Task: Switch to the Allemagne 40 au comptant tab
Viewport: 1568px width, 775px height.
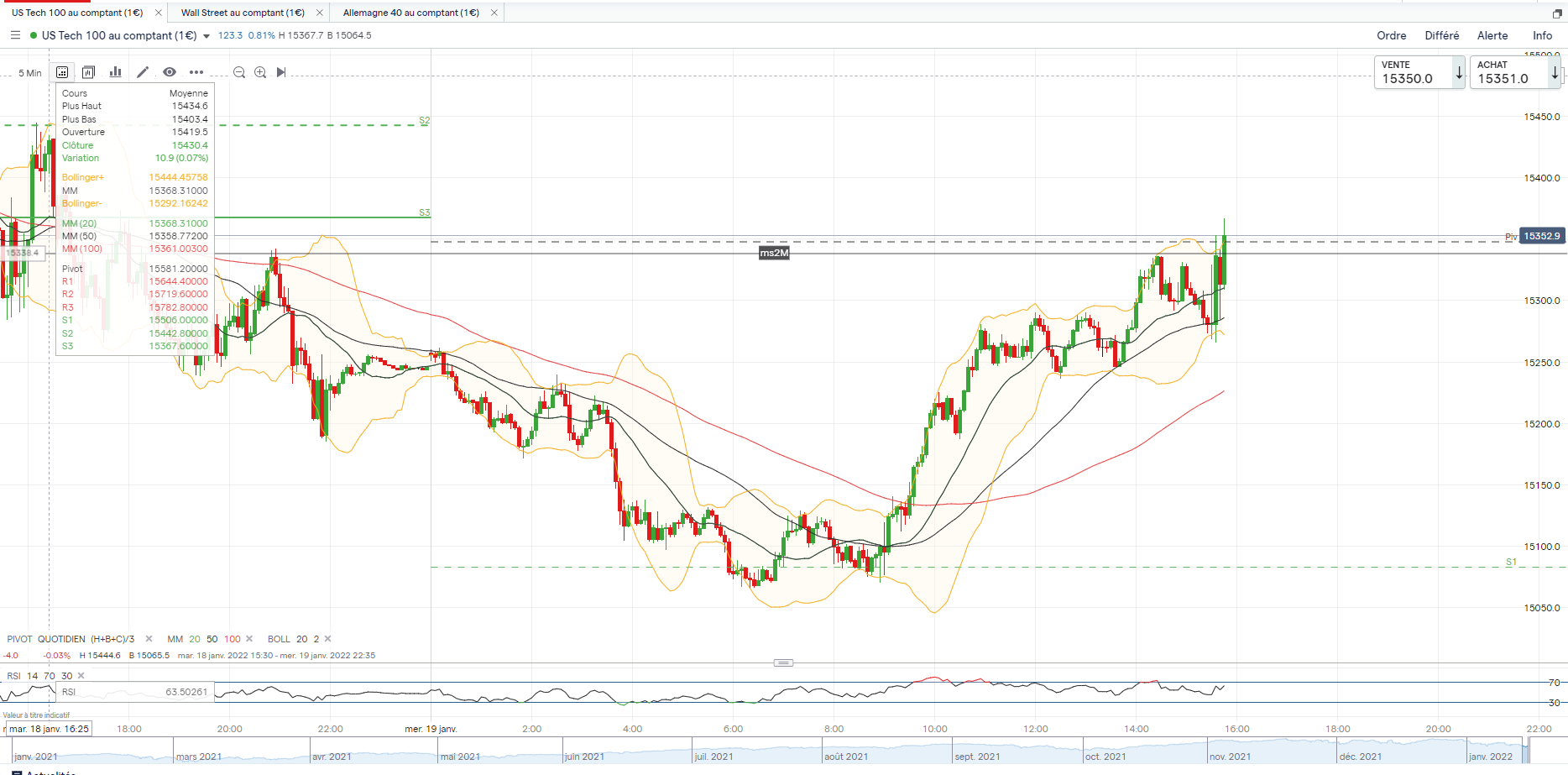Action: (411, 13)
